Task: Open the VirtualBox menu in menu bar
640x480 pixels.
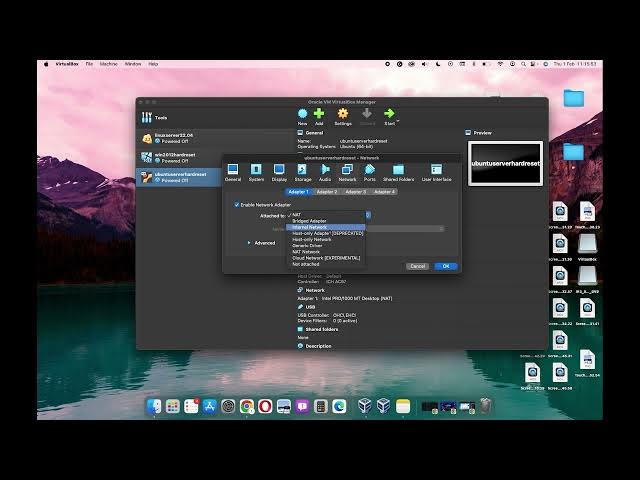Action: click(67, 64)
